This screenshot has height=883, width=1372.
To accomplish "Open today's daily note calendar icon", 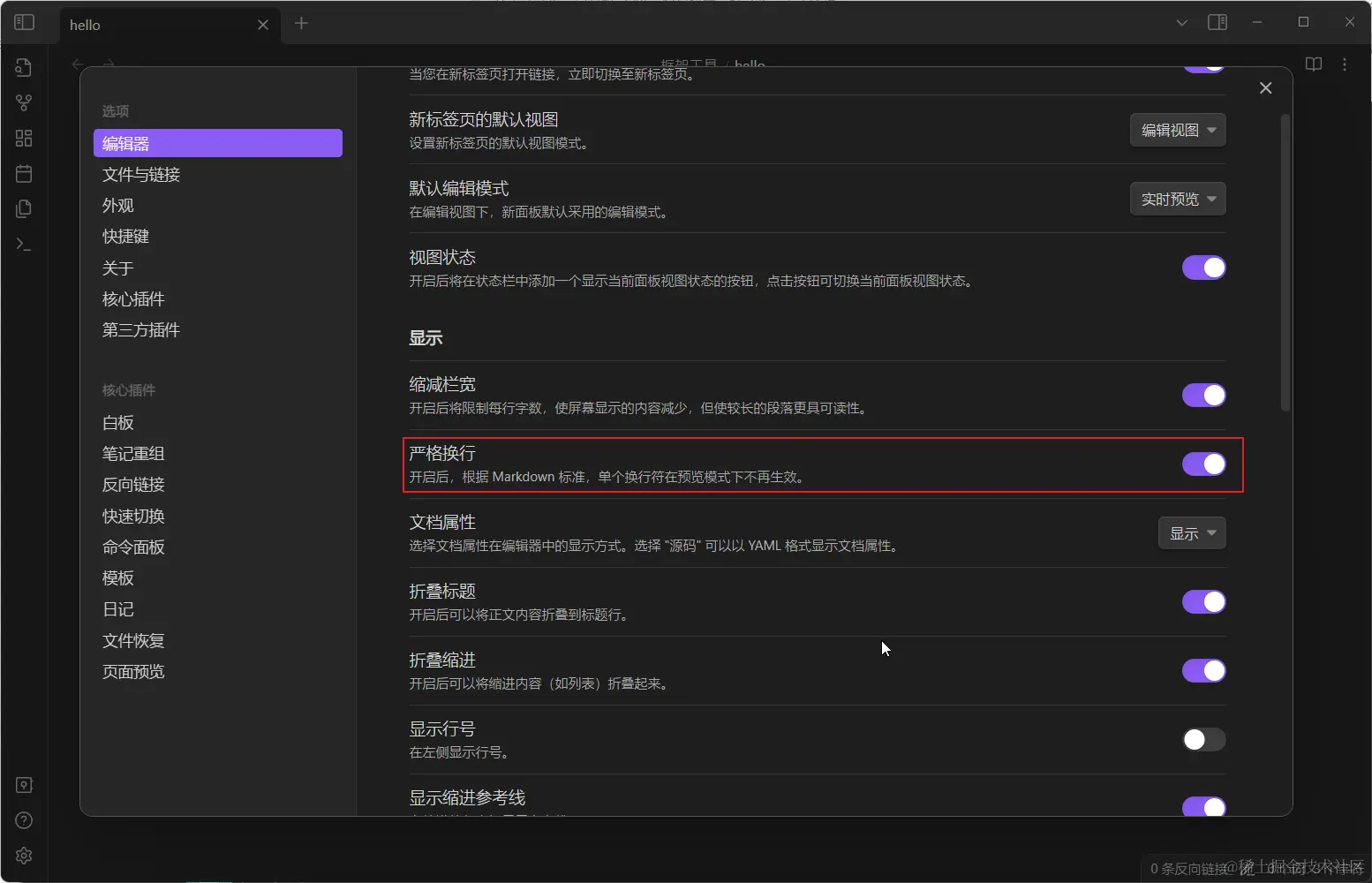I will coord(23,173).
